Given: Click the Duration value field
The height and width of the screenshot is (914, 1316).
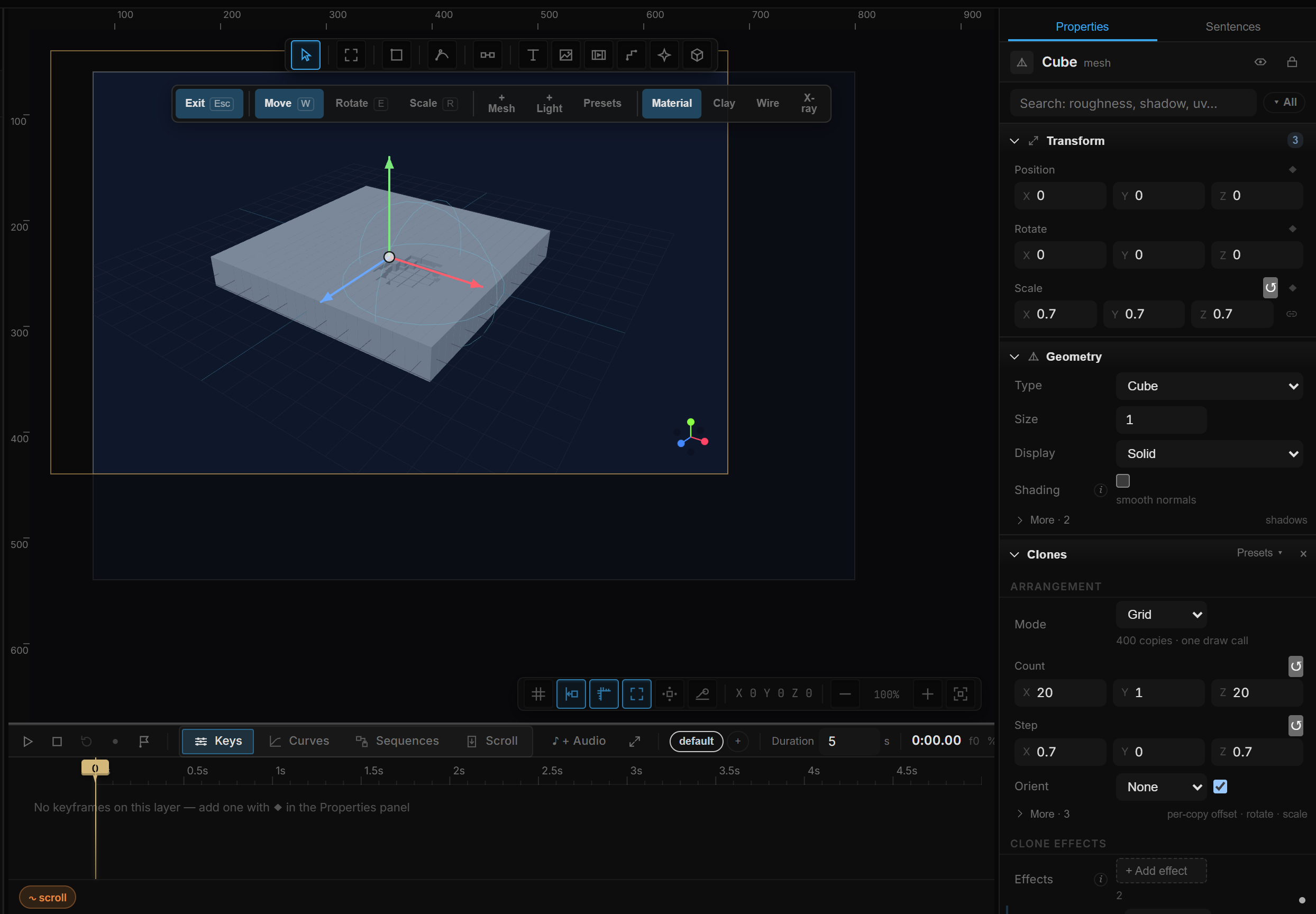Looking at the screenshot, I should pyautogui.click(x=849, y=741).
